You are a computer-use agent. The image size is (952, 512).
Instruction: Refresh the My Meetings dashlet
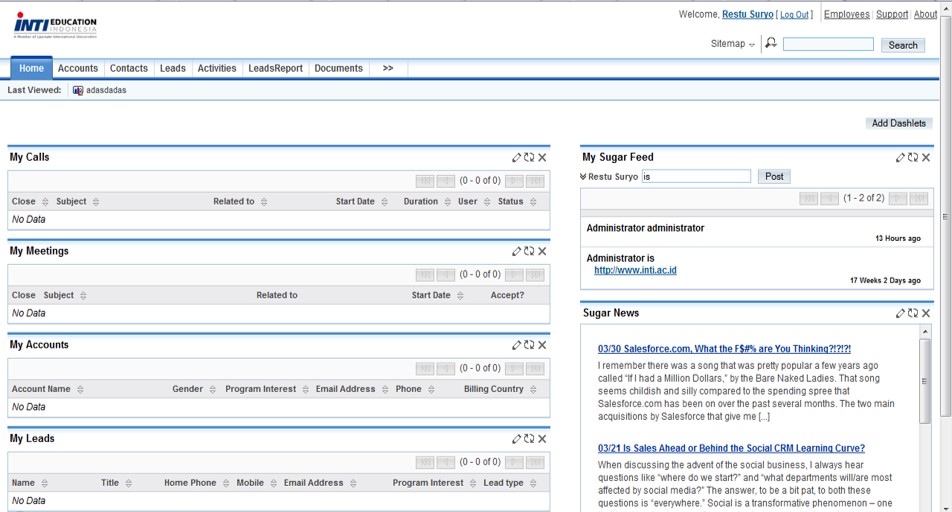point(529,251)
